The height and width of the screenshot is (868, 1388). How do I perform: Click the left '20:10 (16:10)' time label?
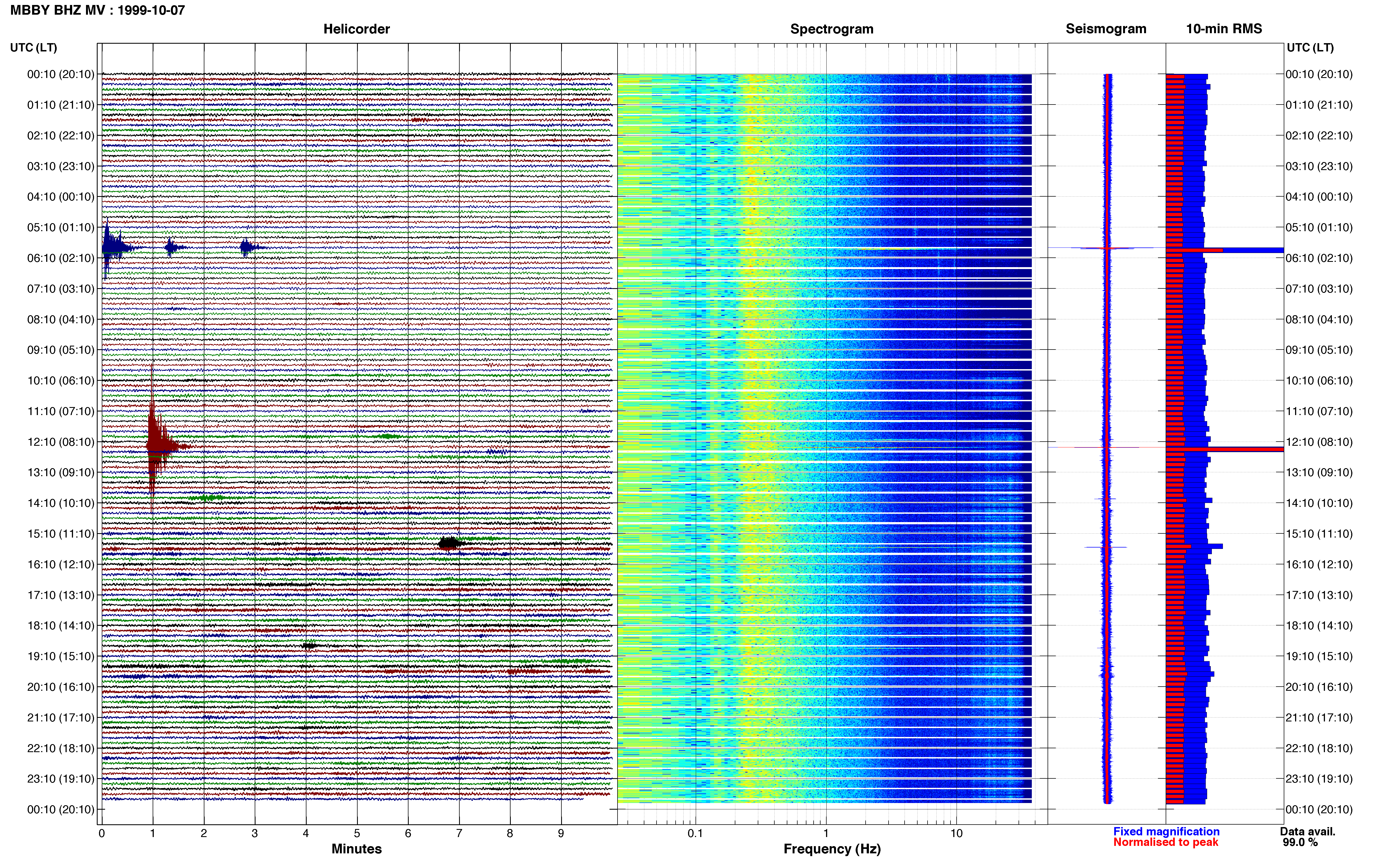tap(61, 687)
